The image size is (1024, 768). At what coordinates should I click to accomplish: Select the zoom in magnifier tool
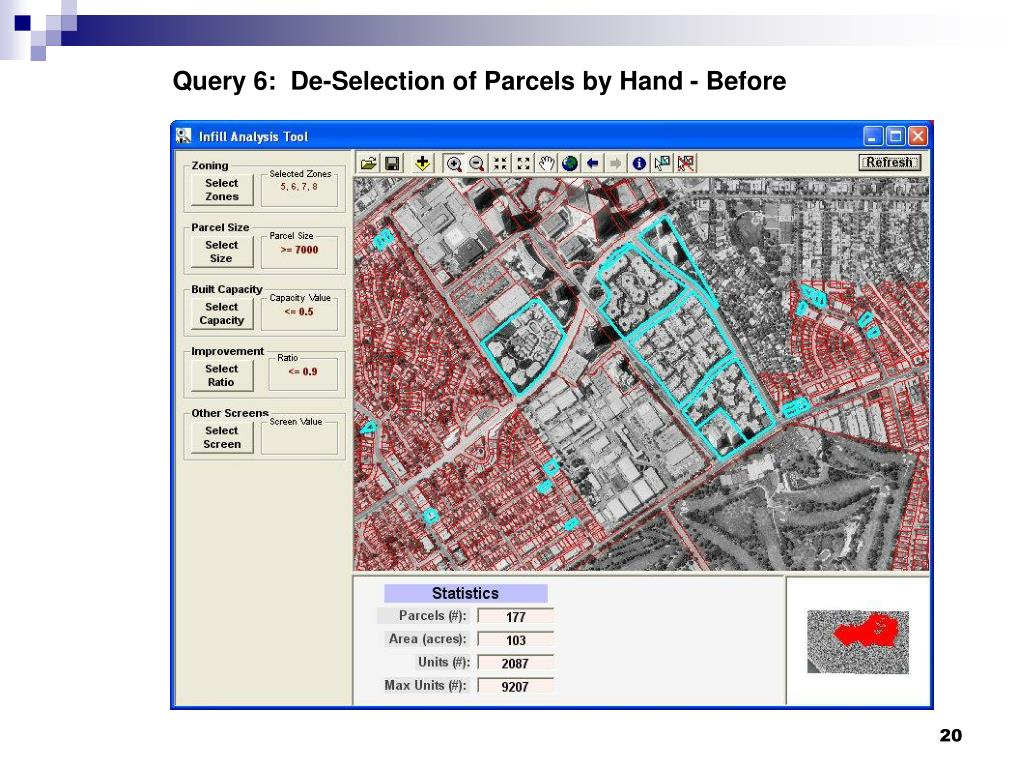click(453, 163)
